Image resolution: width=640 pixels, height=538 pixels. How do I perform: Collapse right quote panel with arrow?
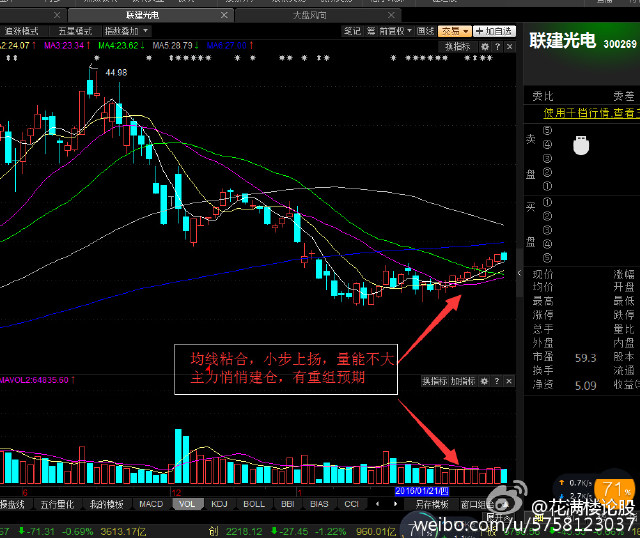pos(519,273)
